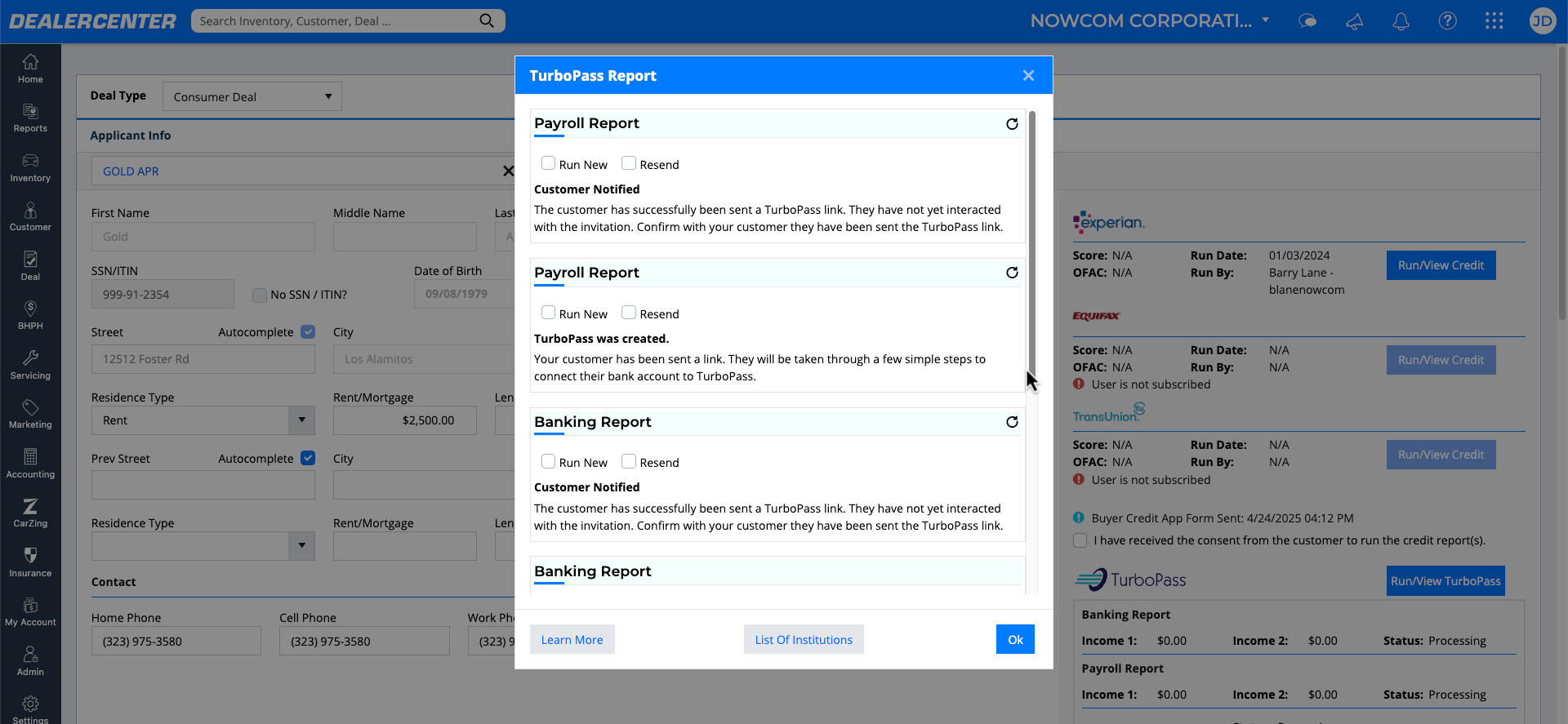Open the empty previous Residence Type dropdown

pos(203,545)
